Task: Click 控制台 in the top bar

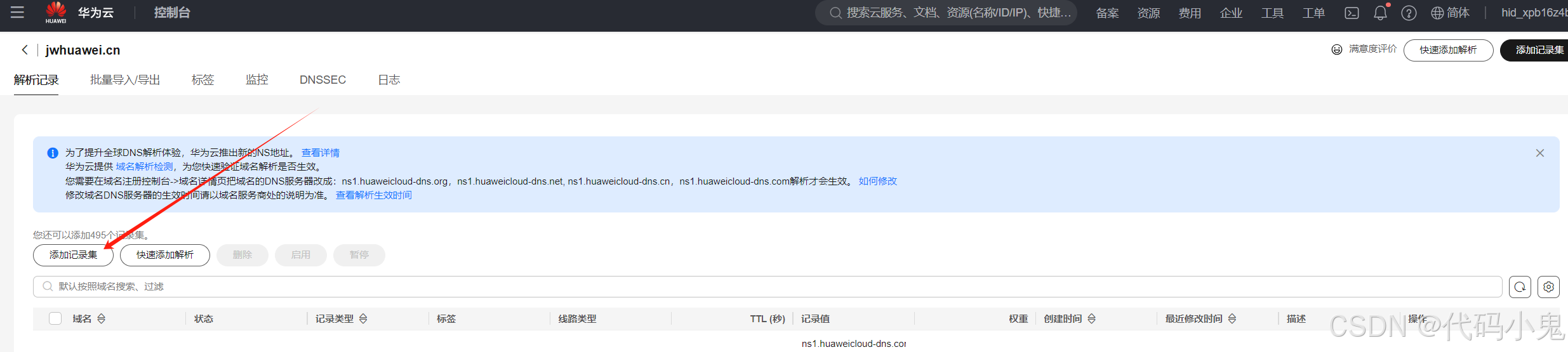Action: (x=172, y=13)
